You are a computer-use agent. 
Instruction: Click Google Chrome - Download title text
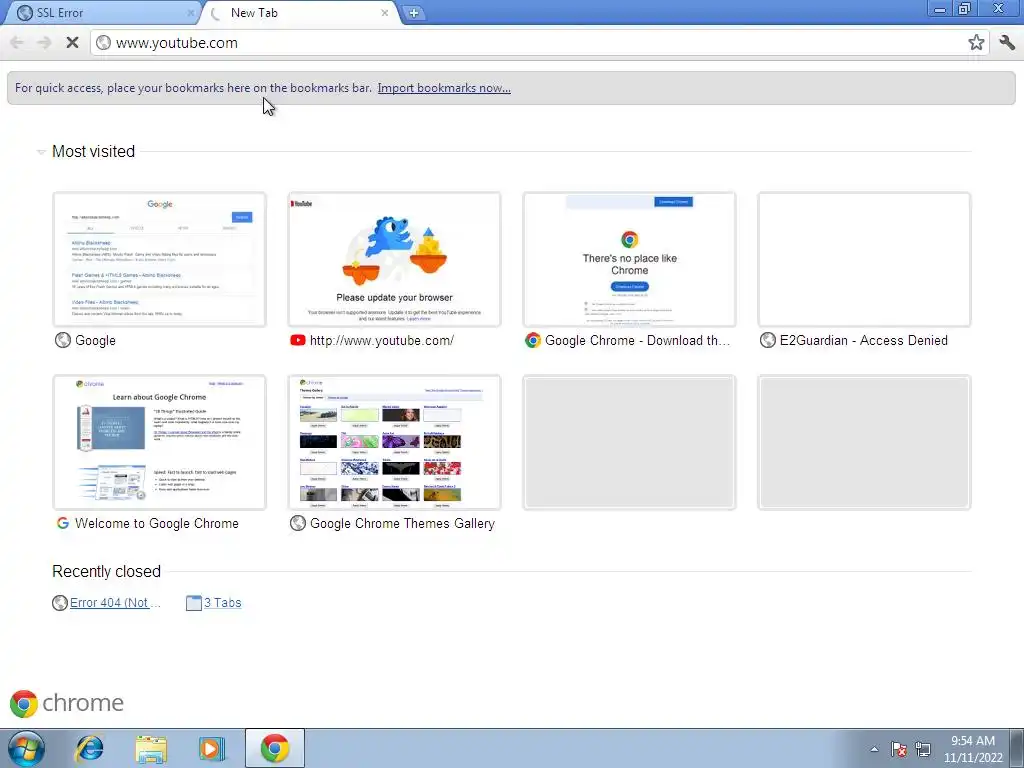[637, 340]
